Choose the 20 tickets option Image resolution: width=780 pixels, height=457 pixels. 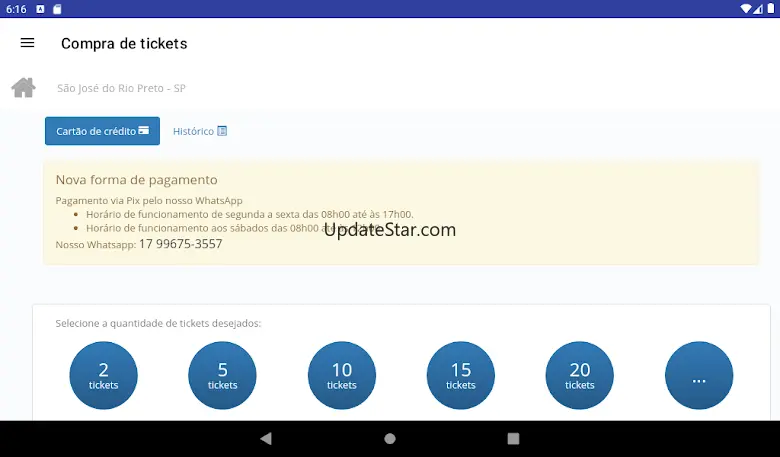pyautogui.click(x=580, y=375)
